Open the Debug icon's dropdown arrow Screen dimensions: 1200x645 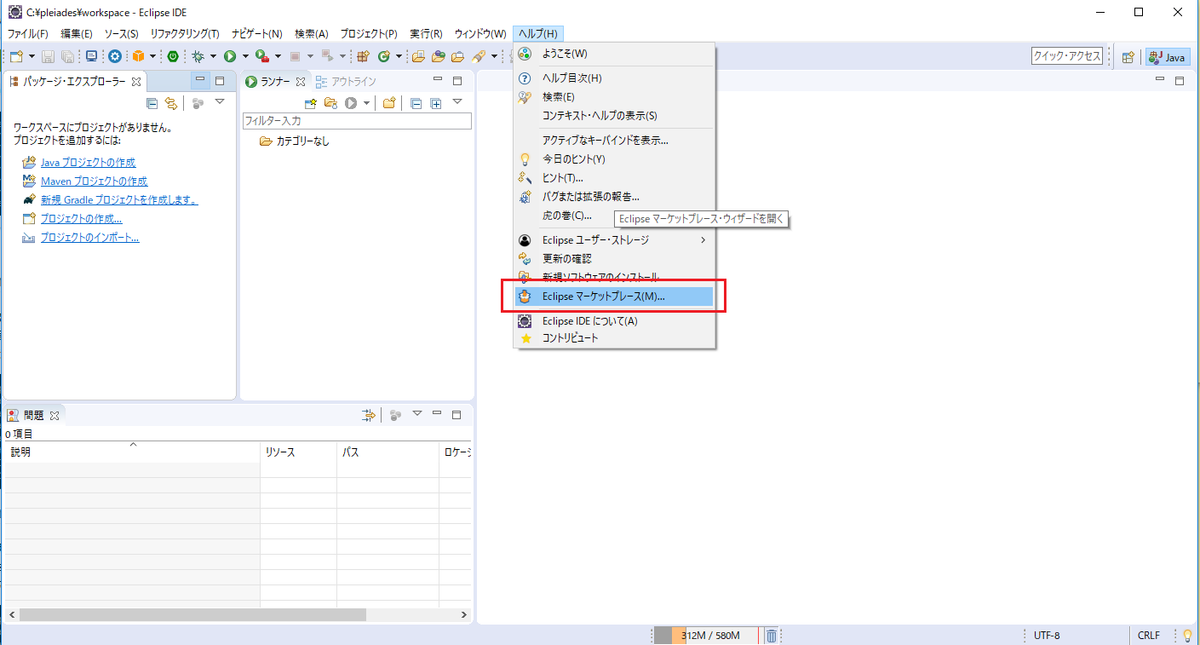click(213, 57)
